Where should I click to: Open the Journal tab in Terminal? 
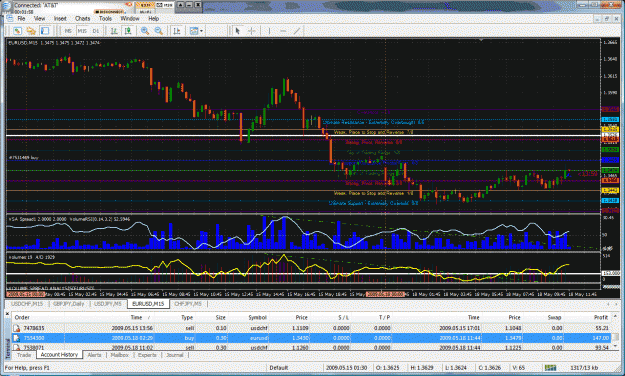pyautogui.click(x=175, y=355)
